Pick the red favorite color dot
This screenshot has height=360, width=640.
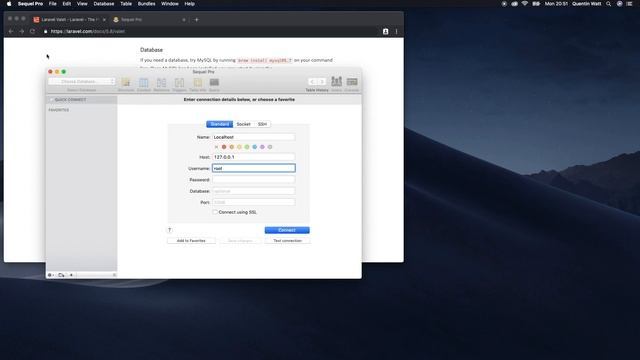(x=224, y=147)
